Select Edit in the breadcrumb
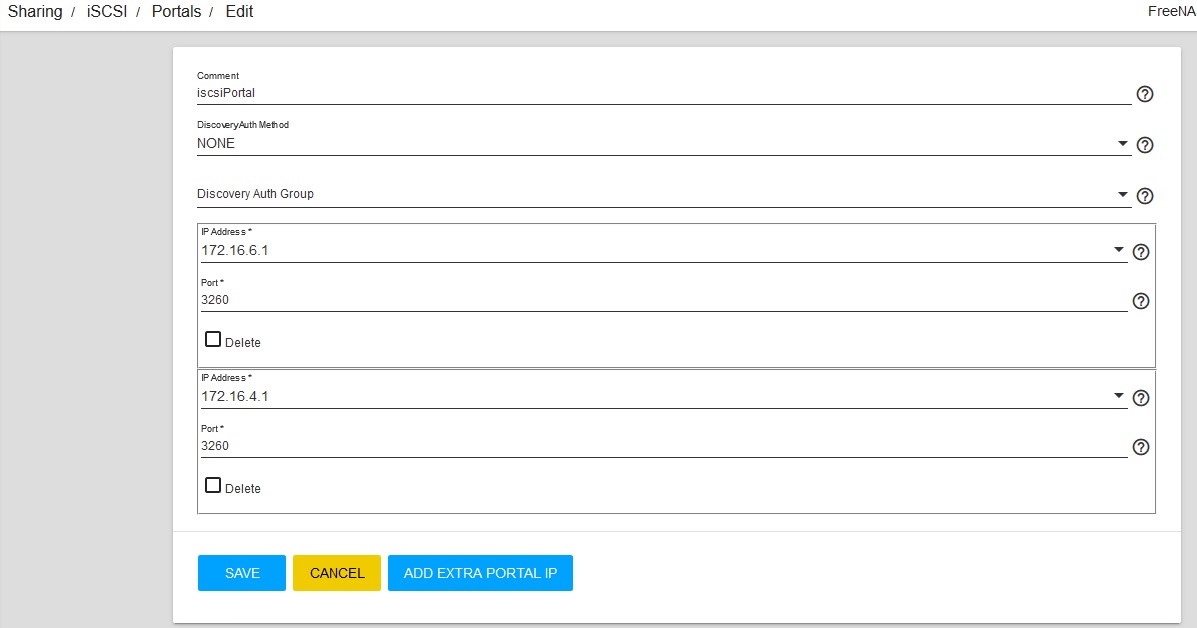Image resolution: width=1197 pixels, height=628 pixels. point(239,11)
